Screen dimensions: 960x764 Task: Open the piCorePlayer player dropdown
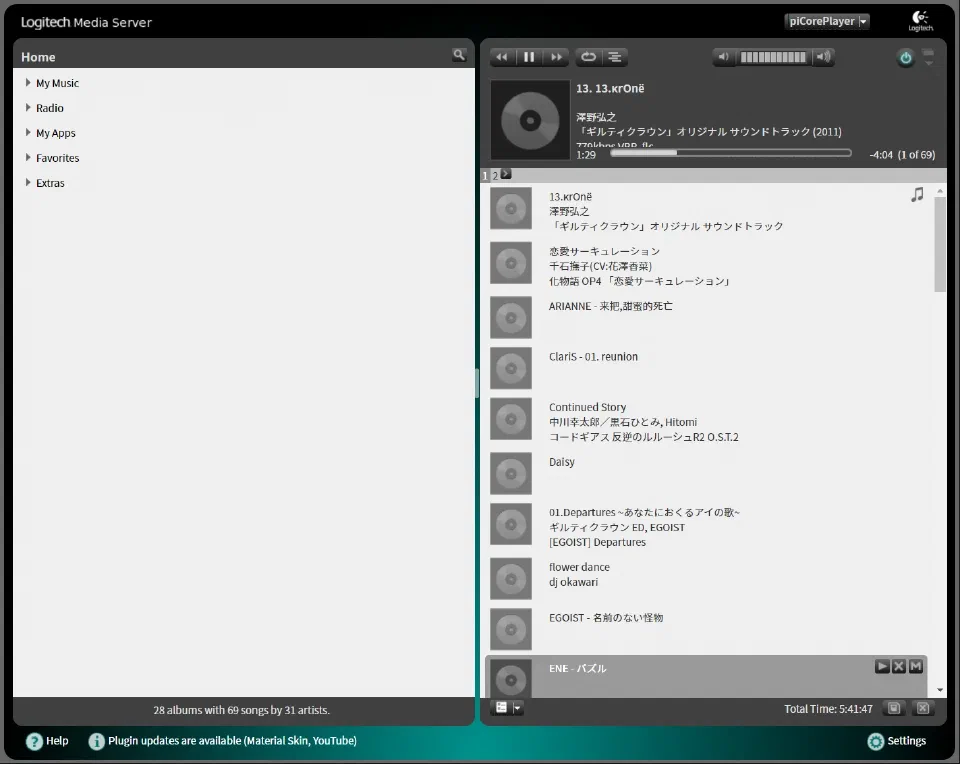(828, 21)
